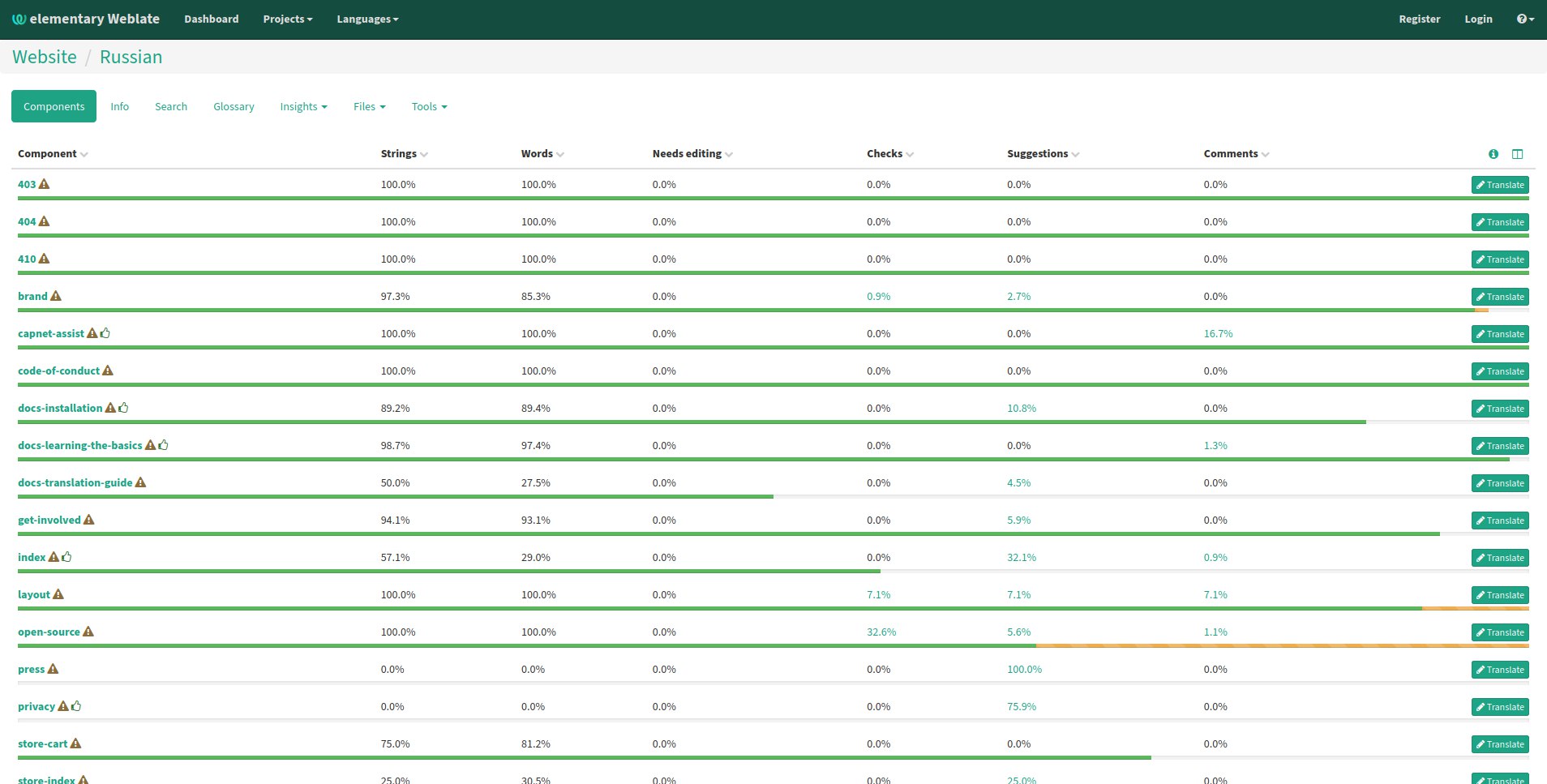
Task: Open 75.9% suggestions link for privacy
Action: click(x=1022, y=706)
